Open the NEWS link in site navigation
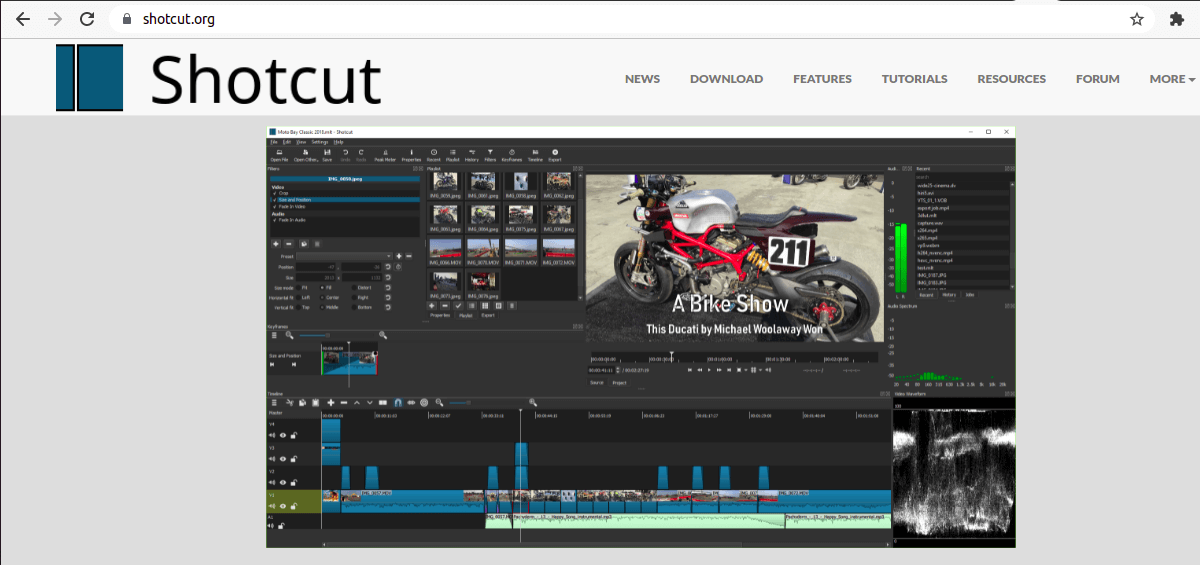Viewport: 1200px width, 565px height. pos(642,79)
